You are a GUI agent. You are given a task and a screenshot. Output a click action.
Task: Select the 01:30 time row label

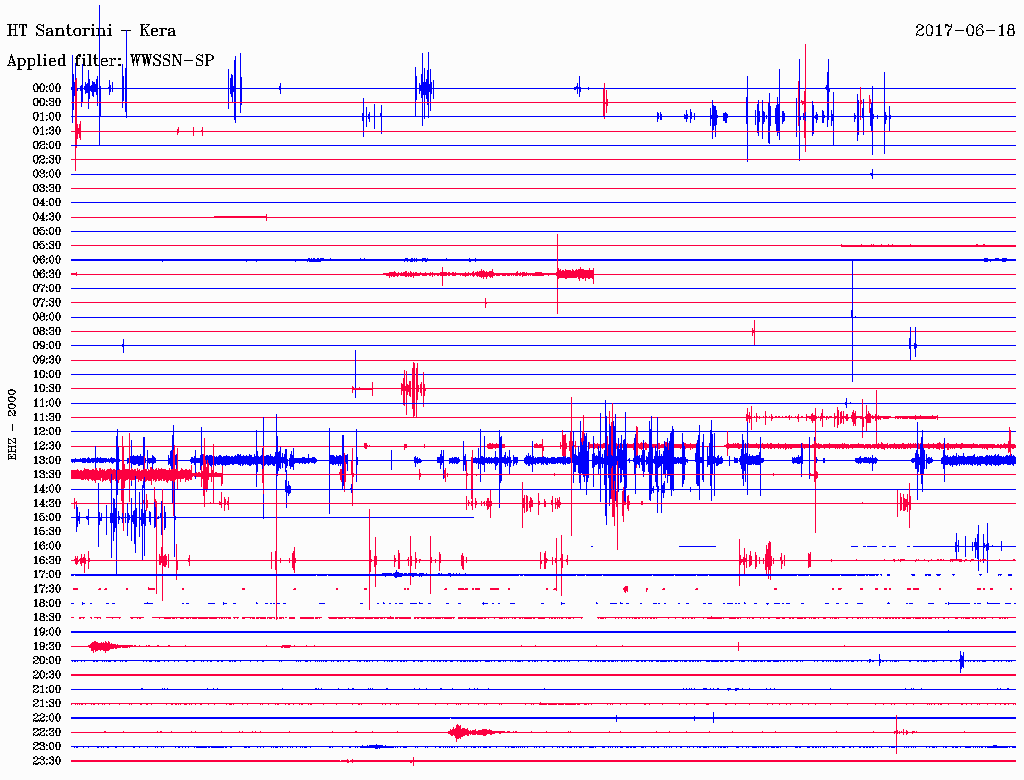(x=47, y=131)
